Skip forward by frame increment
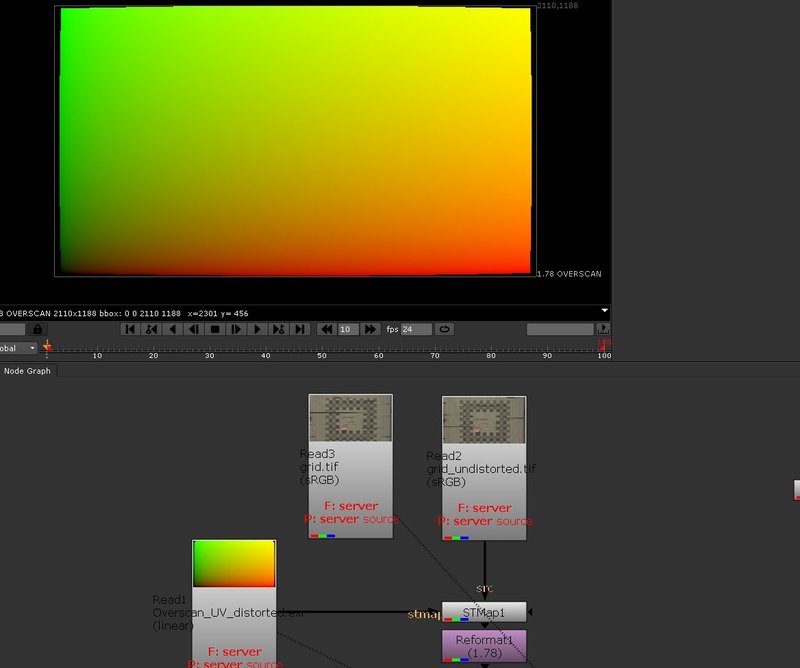This screenshot has width=800, height=668. [371, 329]
